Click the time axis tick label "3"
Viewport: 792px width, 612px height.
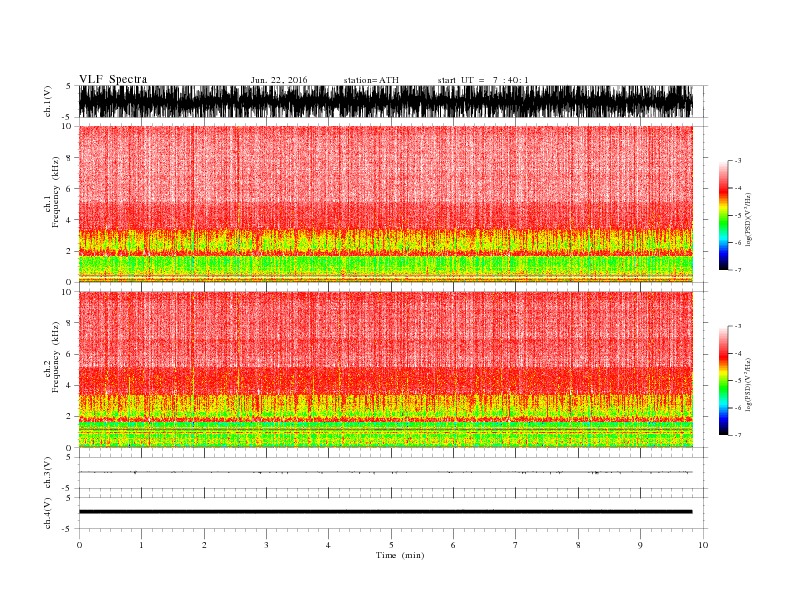point(266,545)
